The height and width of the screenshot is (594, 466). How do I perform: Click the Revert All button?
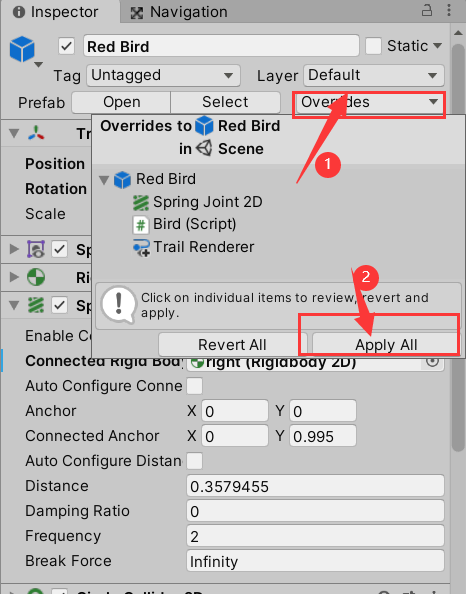point(232,345)
